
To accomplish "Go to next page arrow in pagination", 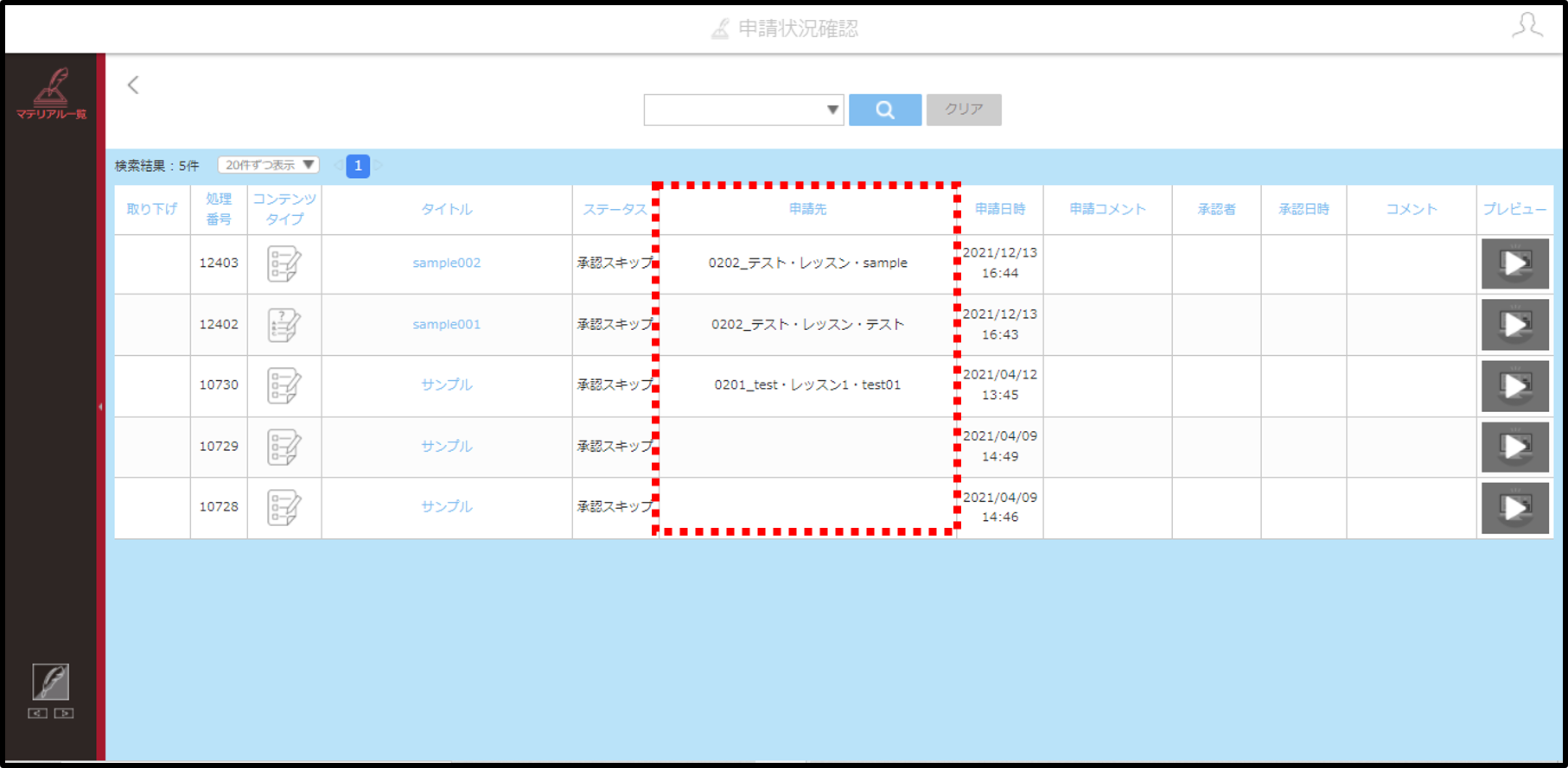I will [378, 166].
